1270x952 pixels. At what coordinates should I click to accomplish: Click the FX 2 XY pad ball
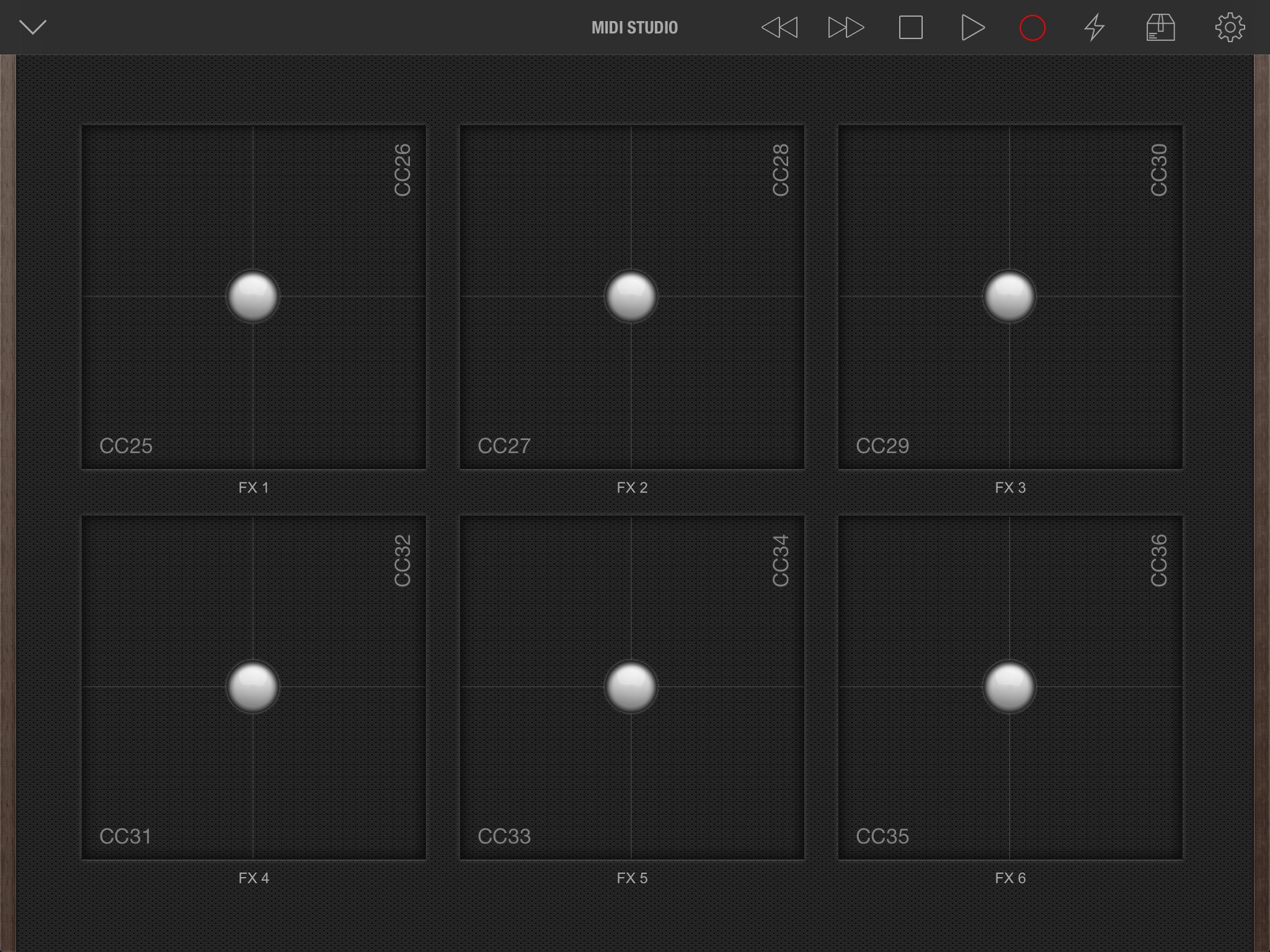[631, 296]
